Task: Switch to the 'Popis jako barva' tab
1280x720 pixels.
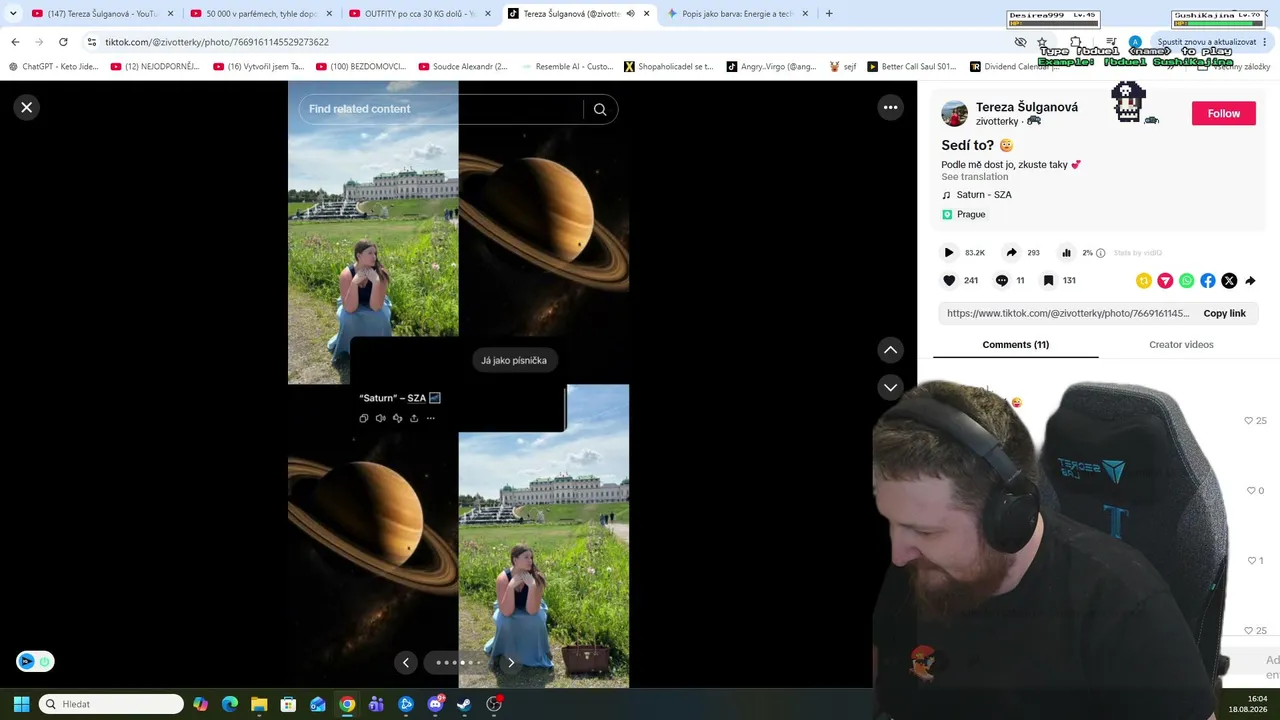Action: coord(738,14)
